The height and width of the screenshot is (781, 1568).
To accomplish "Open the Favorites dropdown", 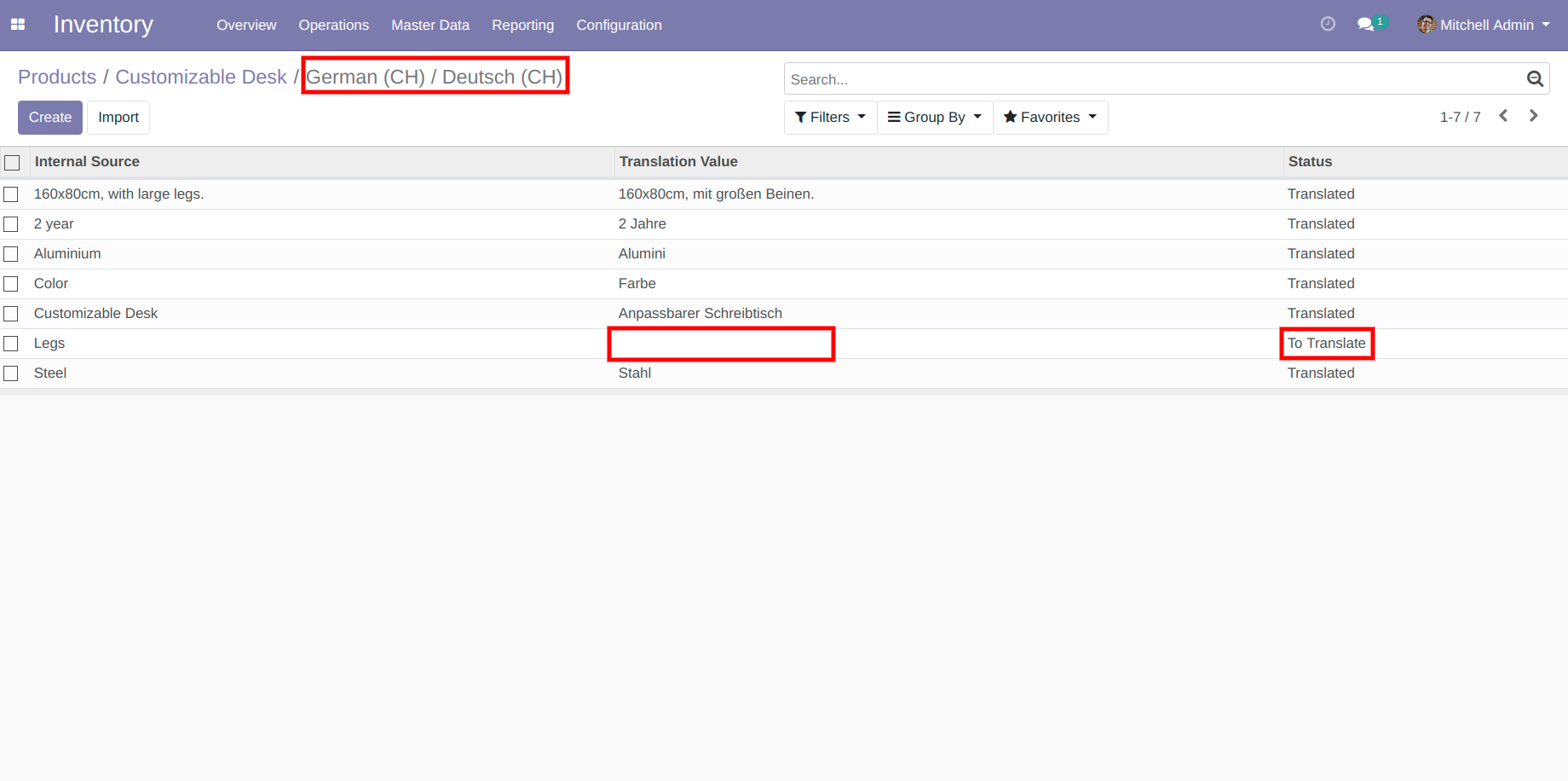I will [x=1050, y=118].
